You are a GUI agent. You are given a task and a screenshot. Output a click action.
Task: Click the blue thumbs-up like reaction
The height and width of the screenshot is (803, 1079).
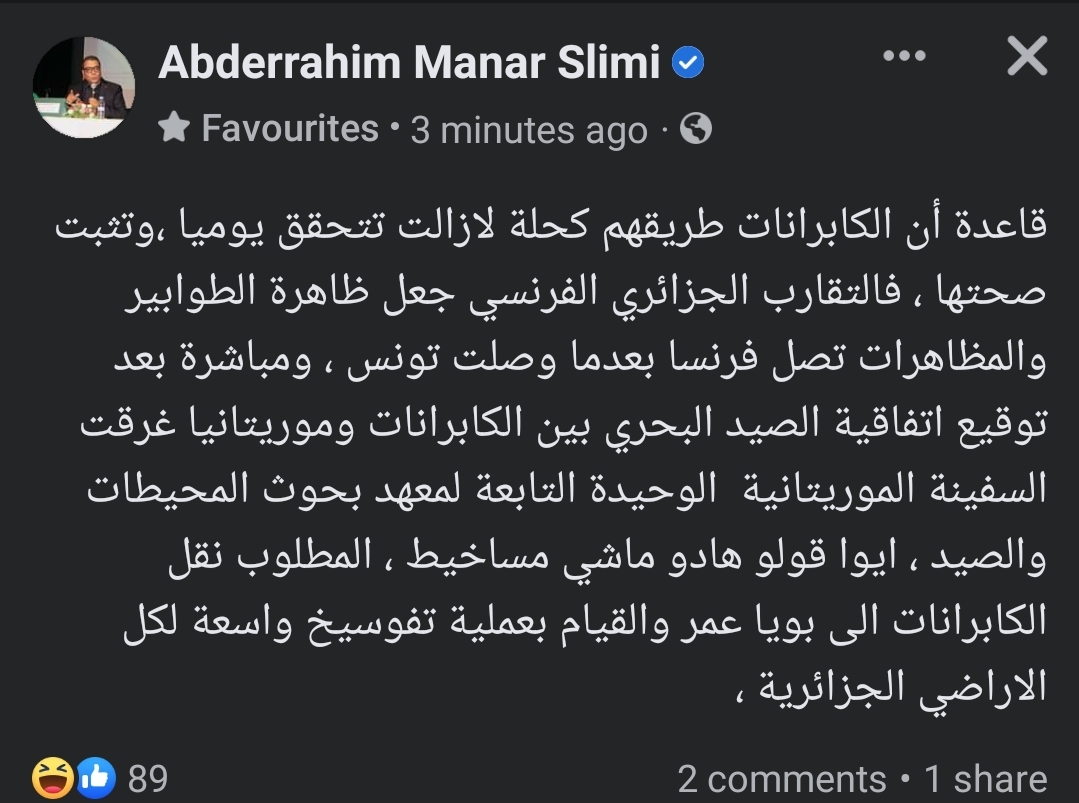(97, 777)
